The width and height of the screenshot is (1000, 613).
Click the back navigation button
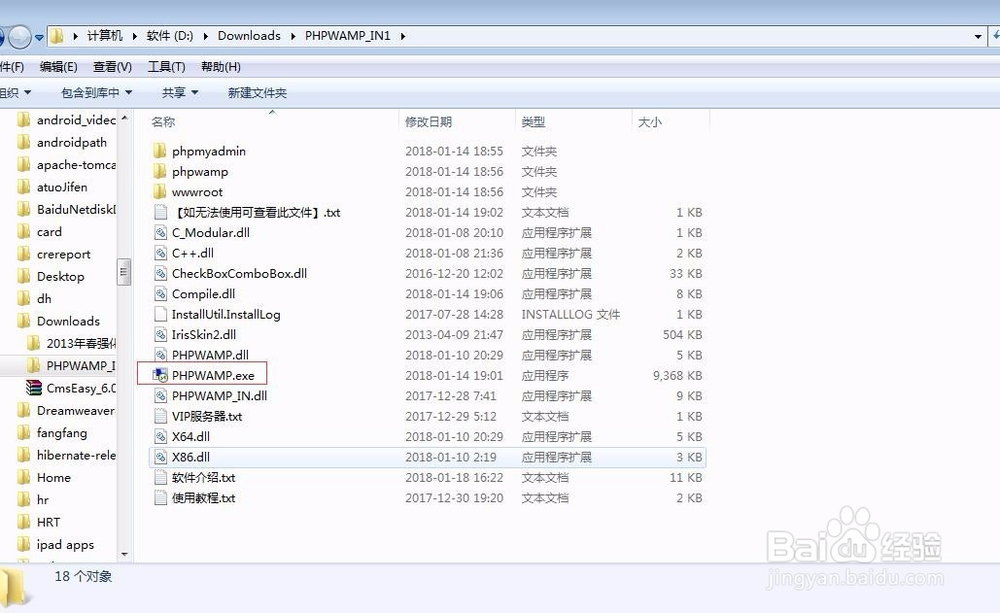click(x=2, y=36)
